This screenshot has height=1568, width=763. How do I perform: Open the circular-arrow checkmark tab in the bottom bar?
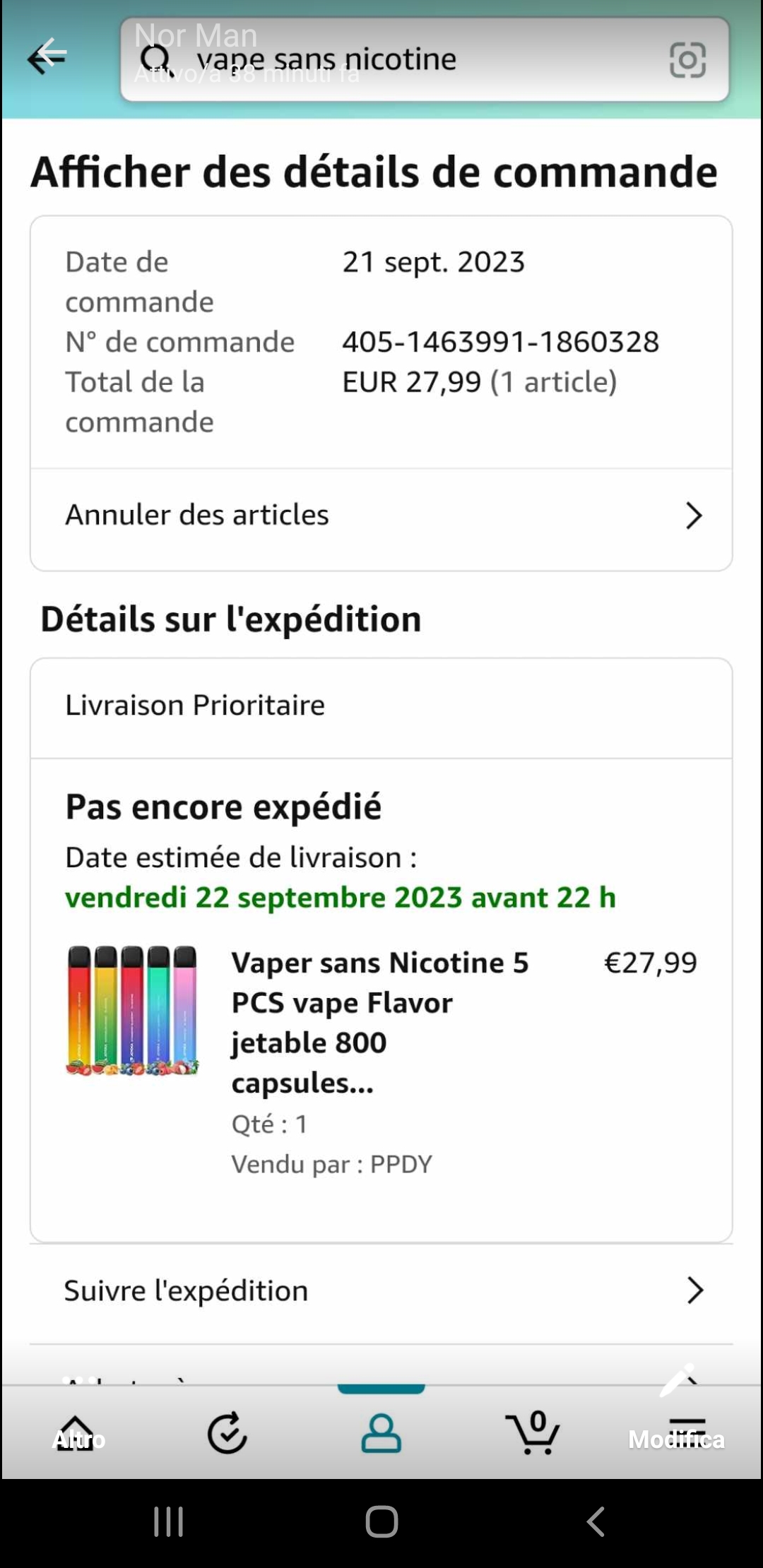point(227,1434)
